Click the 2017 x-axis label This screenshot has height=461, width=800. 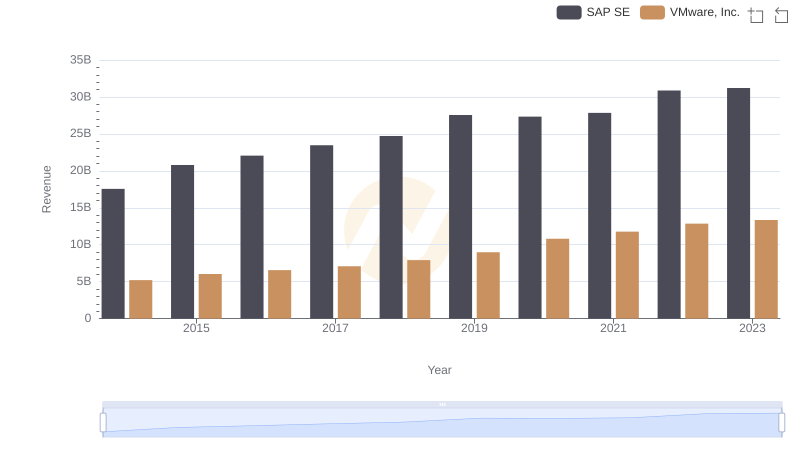(x=335, y=328)
